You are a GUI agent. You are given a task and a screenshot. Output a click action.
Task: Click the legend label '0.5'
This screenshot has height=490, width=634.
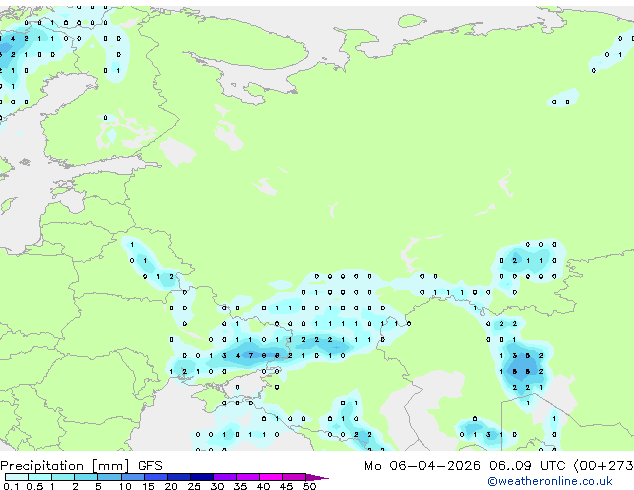(34, 486)
